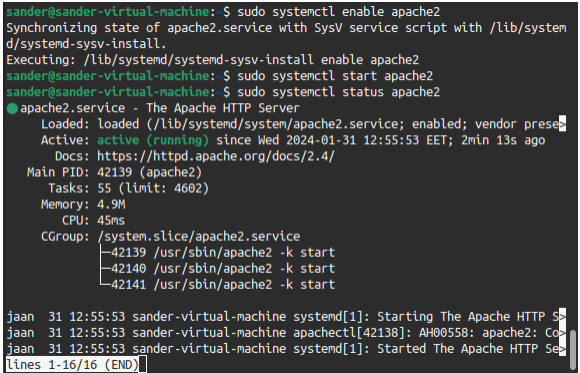Click the pager status 'lines 1-16/16 (END)'
This screenshot has width=580, height=373.
(x=72, y=365)
